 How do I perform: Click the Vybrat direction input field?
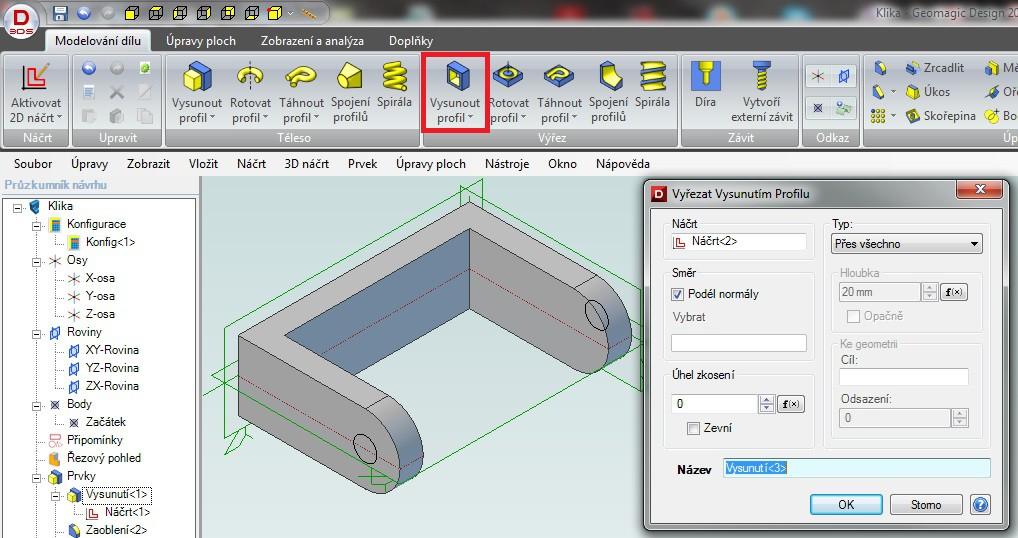(739, 343)
